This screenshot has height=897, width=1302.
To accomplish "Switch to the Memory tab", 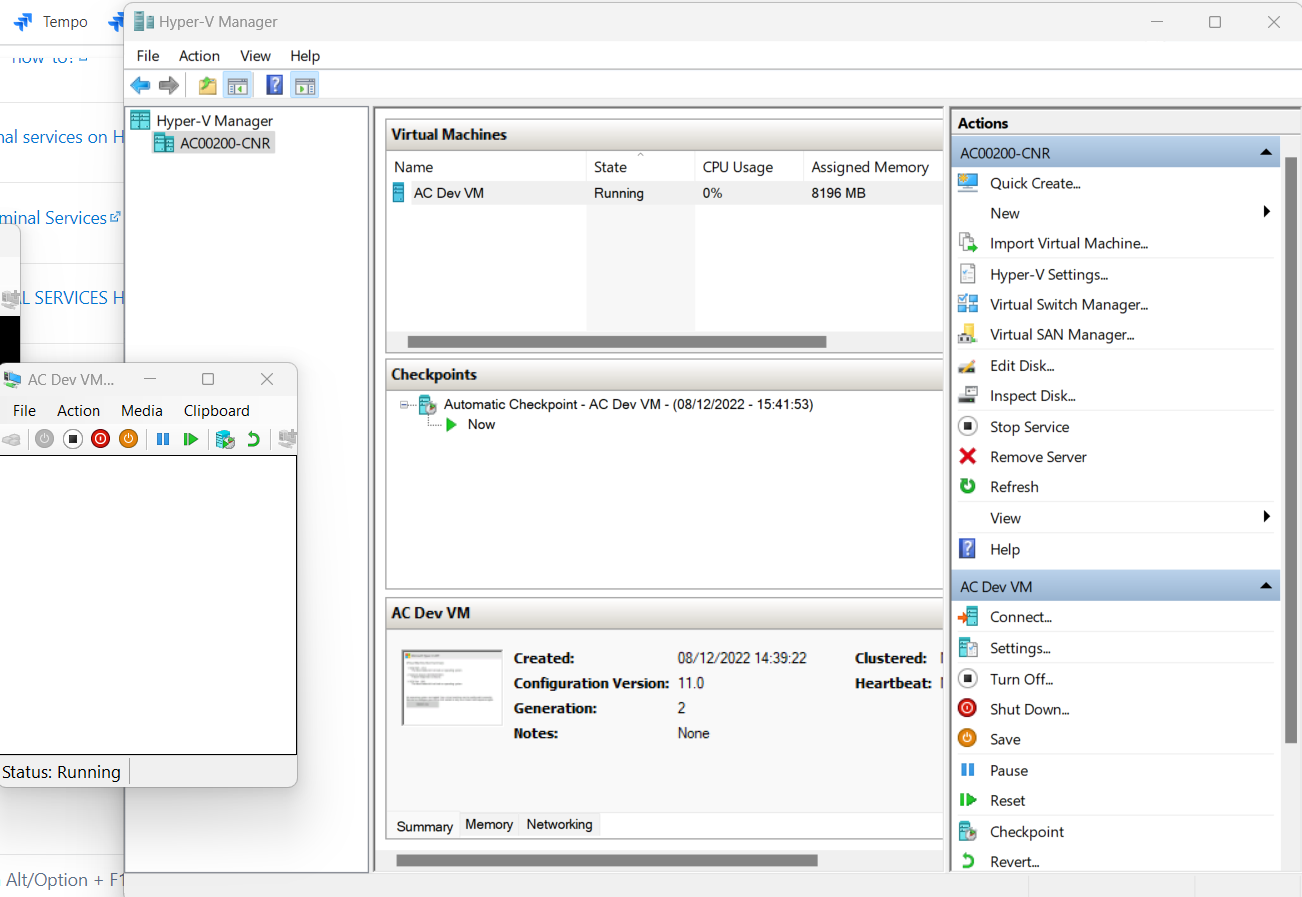I will pos(489,824).
